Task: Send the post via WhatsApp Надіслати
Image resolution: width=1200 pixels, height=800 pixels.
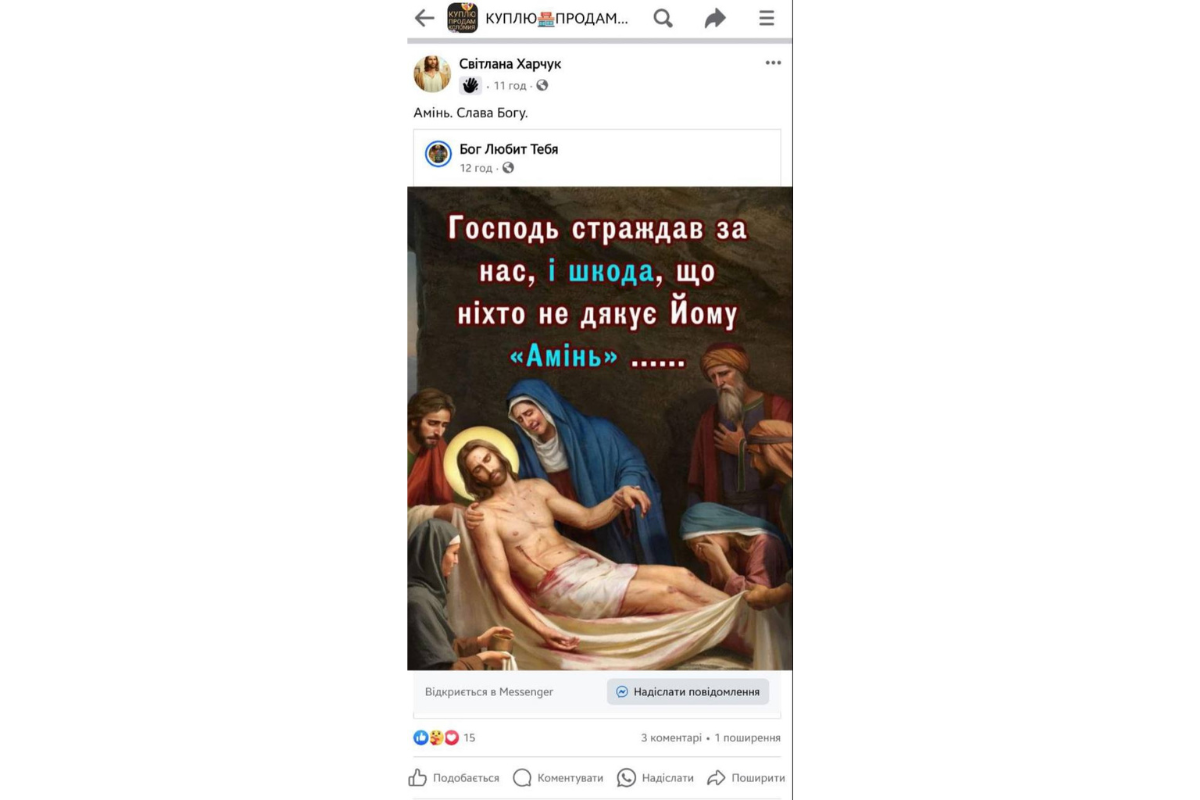Action: click(x=655, y=778)
